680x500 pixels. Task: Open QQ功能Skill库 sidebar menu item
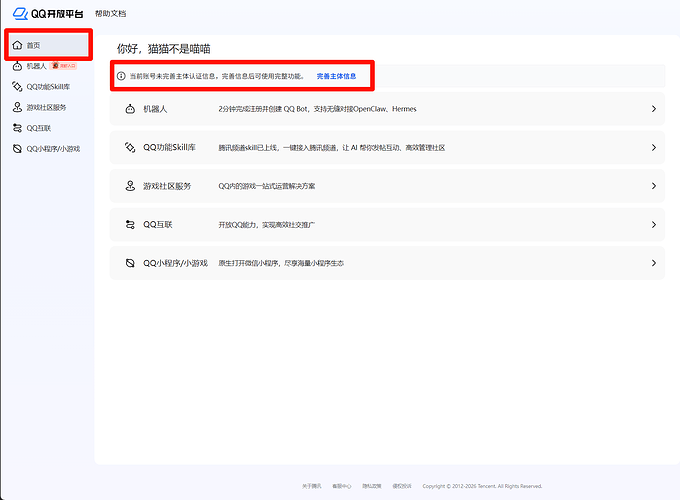pos(48,87)
